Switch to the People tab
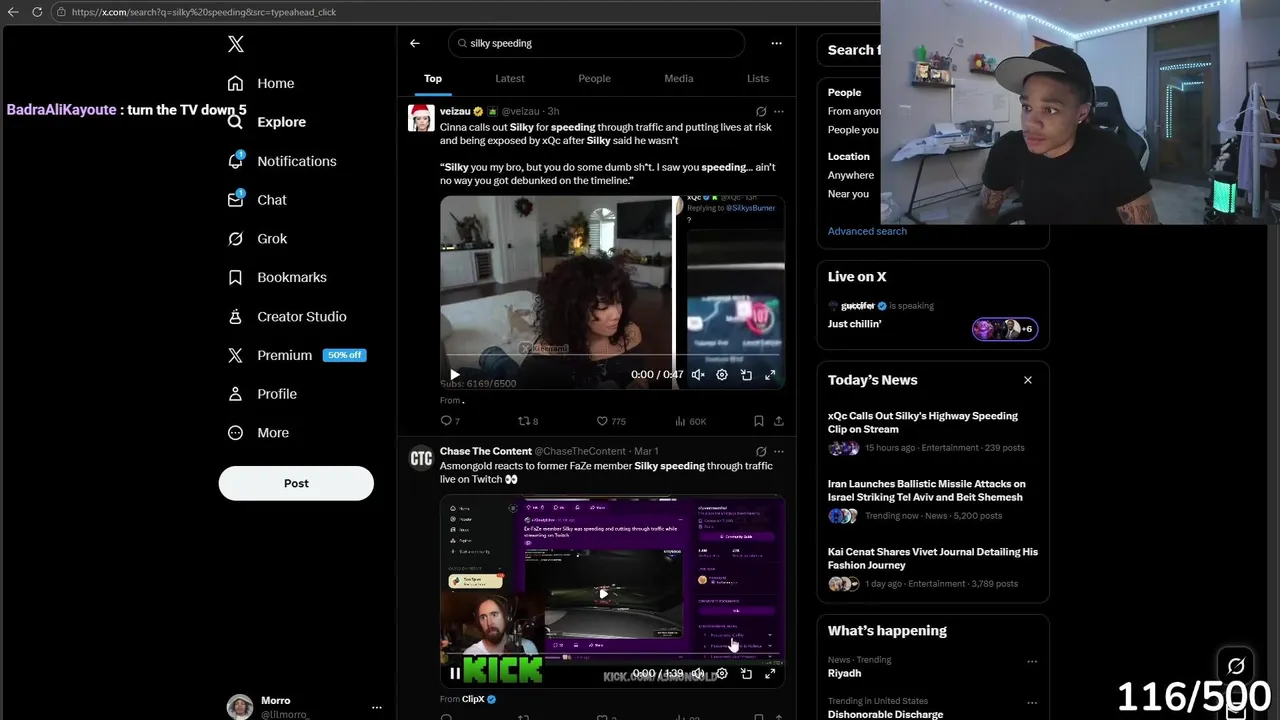This screenshot has height=720, width=1280. (594, 78)
